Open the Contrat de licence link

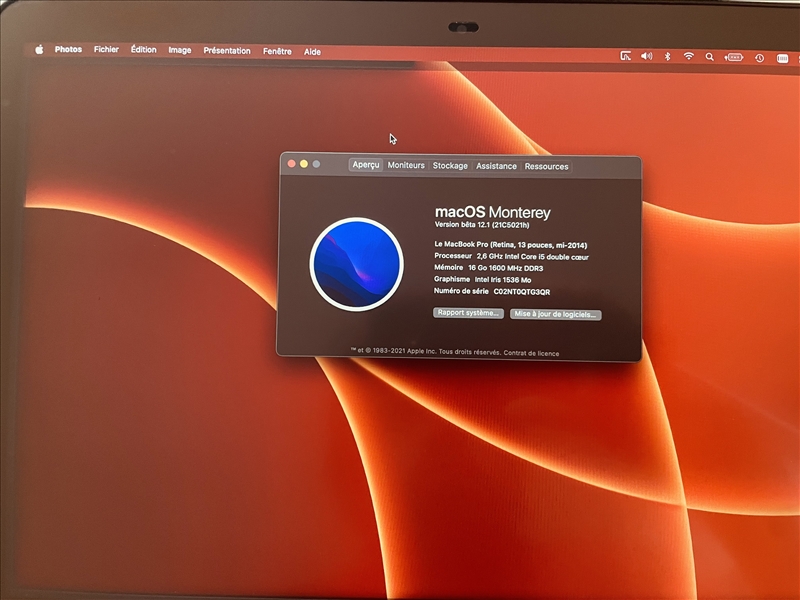[x=531, y=353]
